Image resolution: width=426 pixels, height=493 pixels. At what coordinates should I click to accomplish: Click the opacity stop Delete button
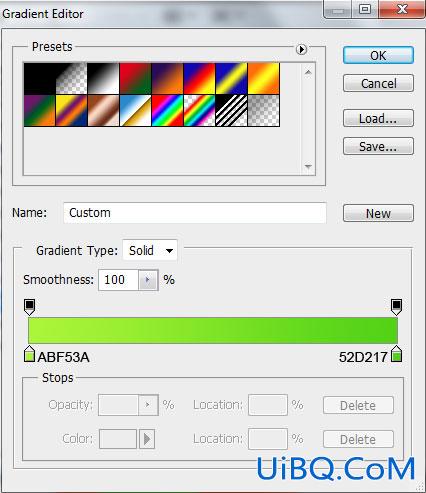click(358, 405)
